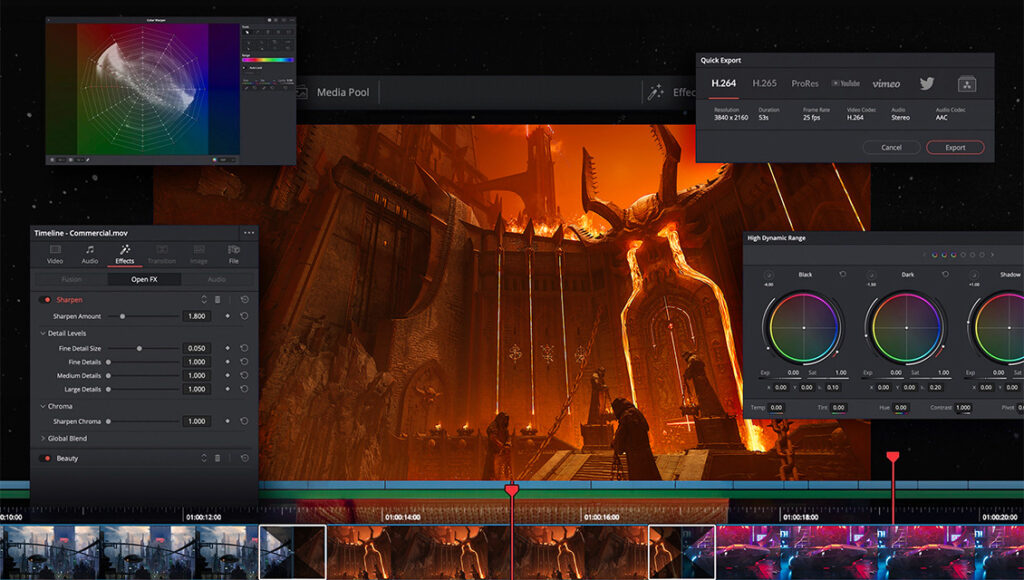Click Cancel button in Quick Export
This screenshot has height=580, width=1024.
pyautogui.click(x=891, y=148)
